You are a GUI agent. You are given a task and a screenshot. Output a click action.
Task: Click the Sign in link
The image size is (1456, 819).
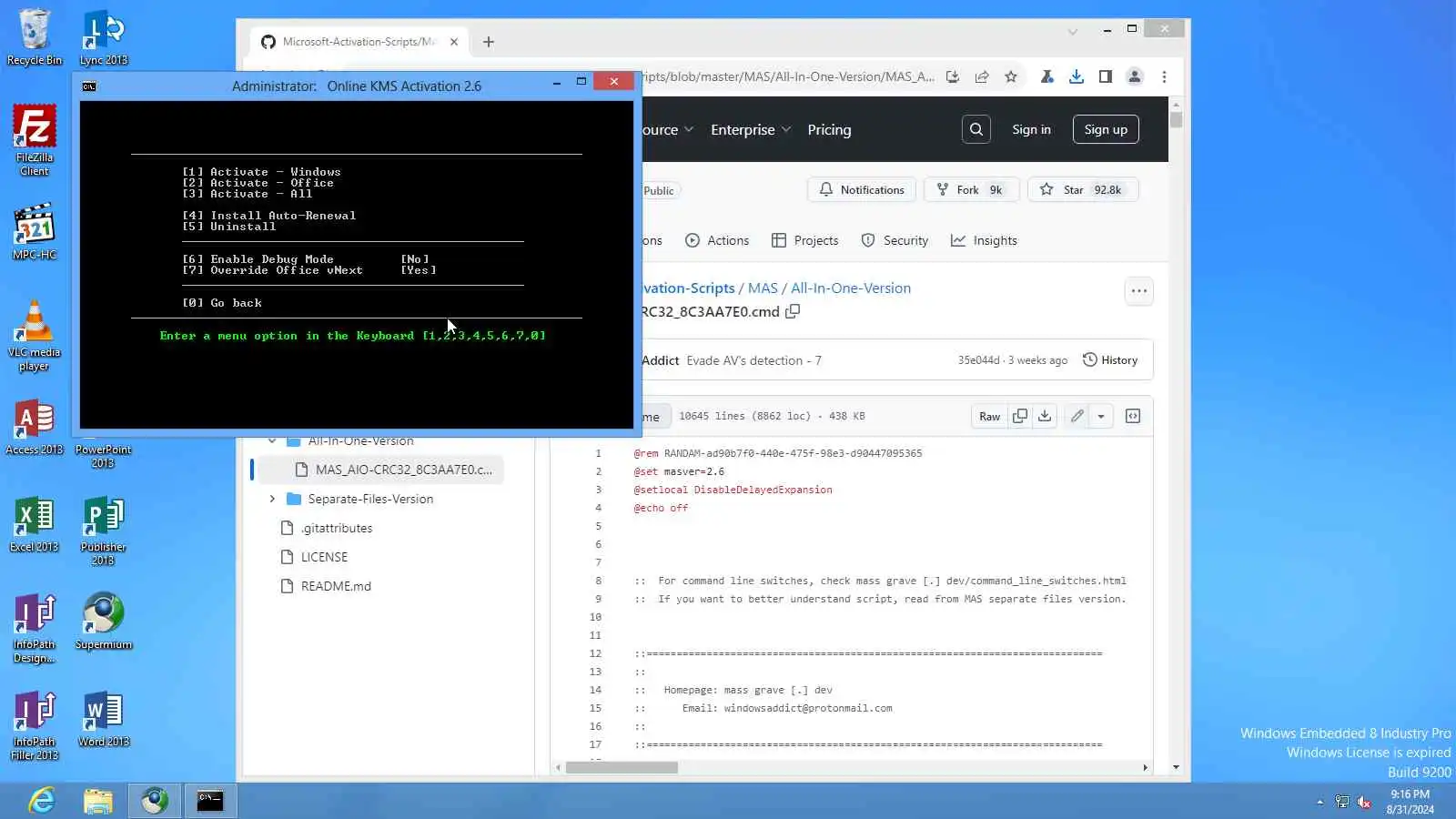pyautogui.click(x=1031, y=129)
